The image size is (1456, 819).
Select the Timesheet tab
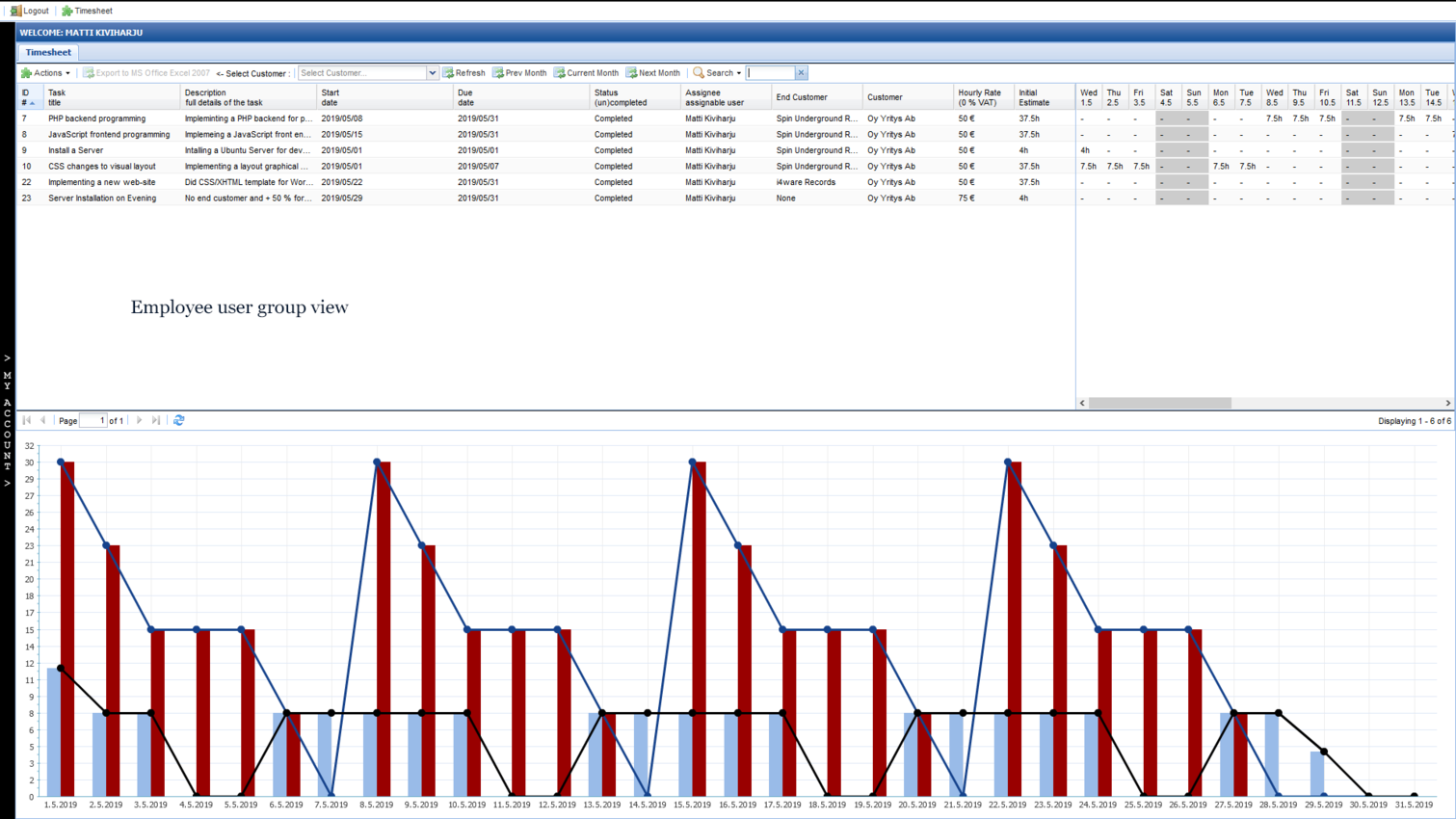tap(48, 52)
